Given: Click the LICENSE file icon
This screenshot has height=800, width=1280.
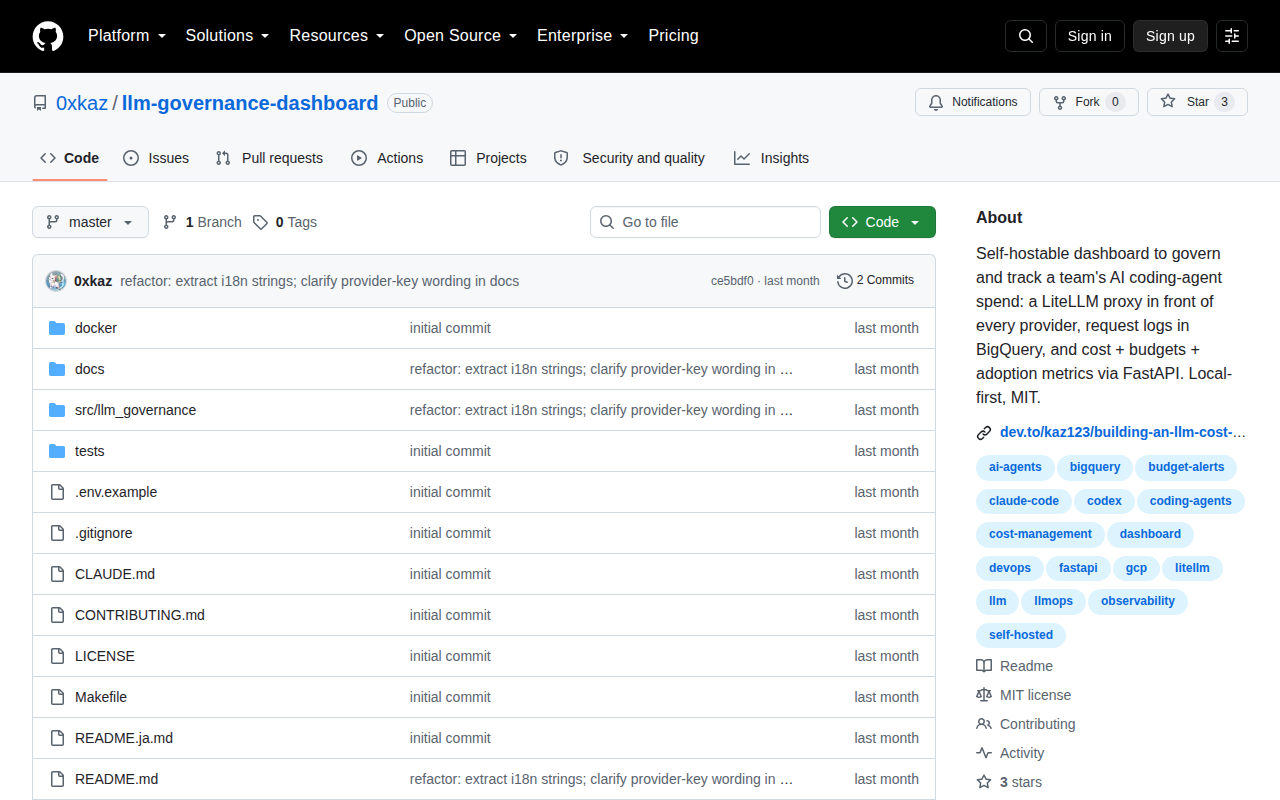Looking at the screenshot, I should click(x=57, y=656).
